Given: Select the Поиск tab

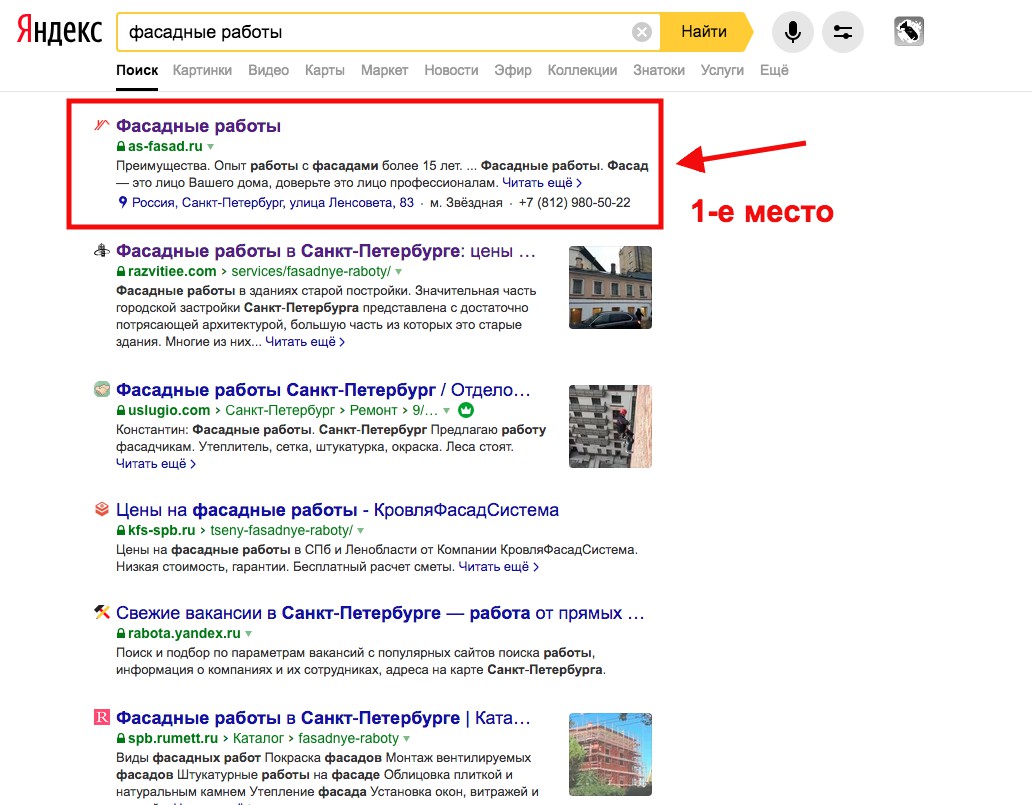Looking at the screenshot, I should (x=137, y=70).
